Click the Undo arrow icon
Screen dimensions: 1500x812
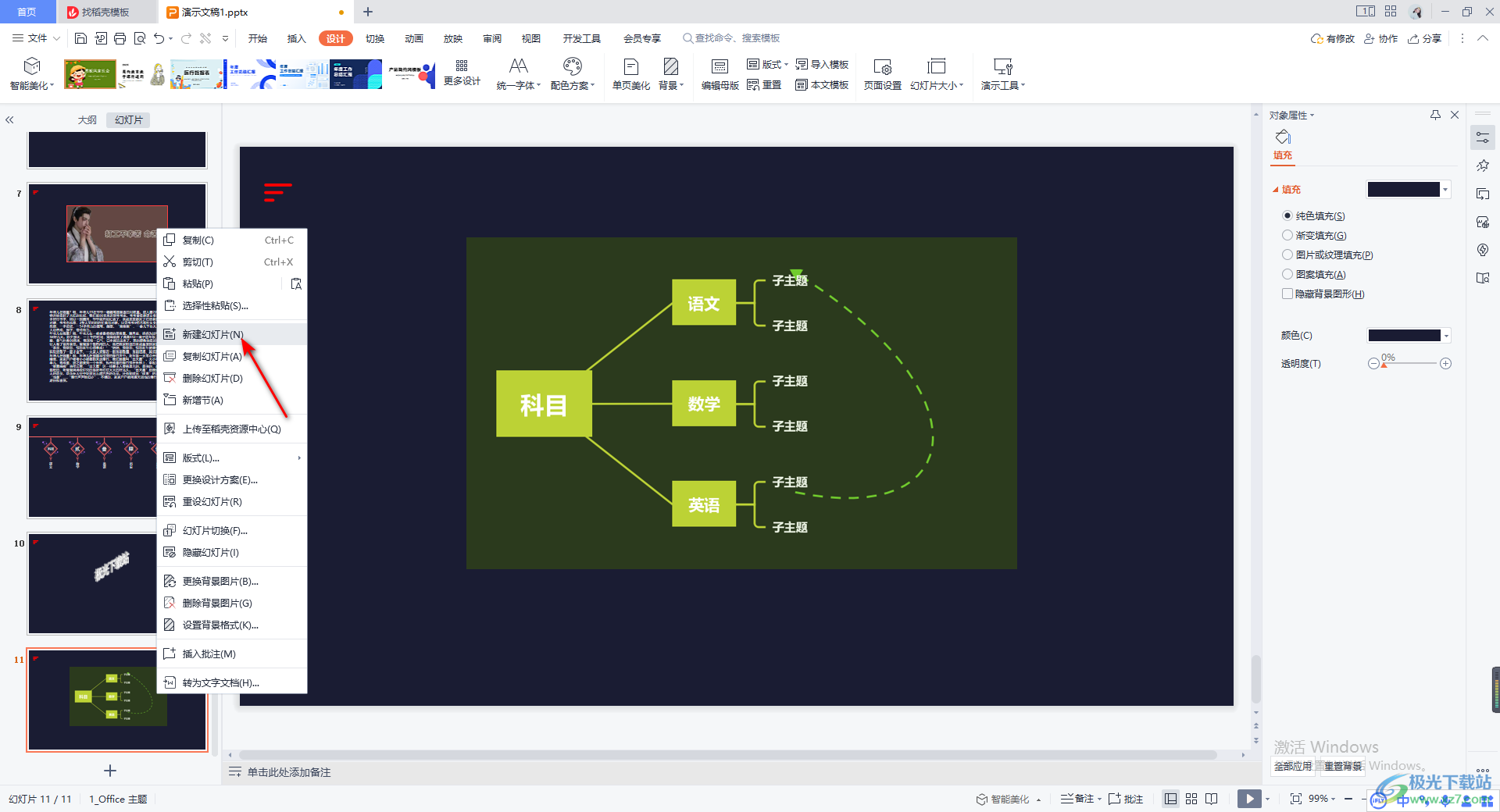click(x=159, y=38)
